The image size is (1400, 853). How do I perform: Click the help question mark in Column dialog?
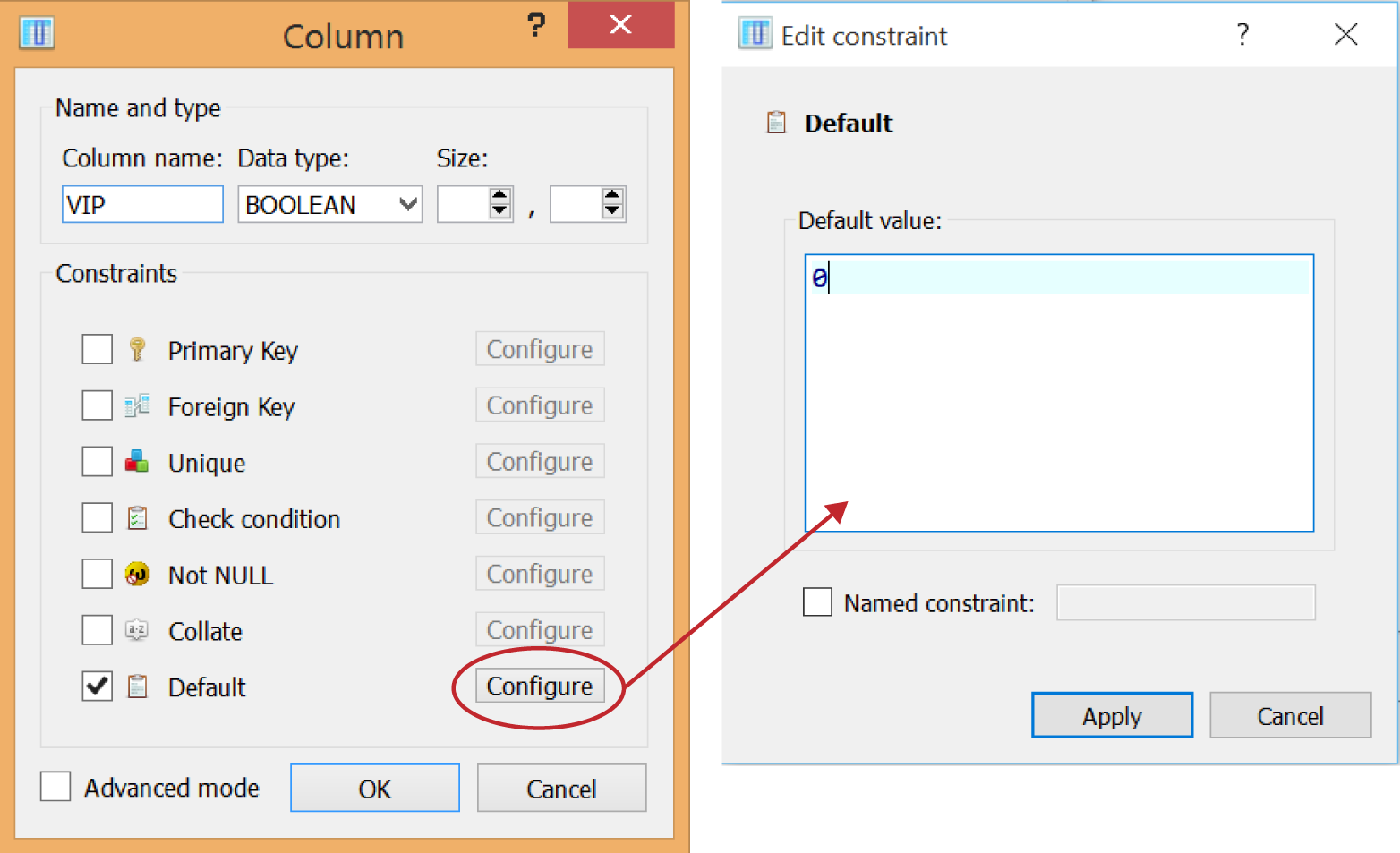[536, 25]
